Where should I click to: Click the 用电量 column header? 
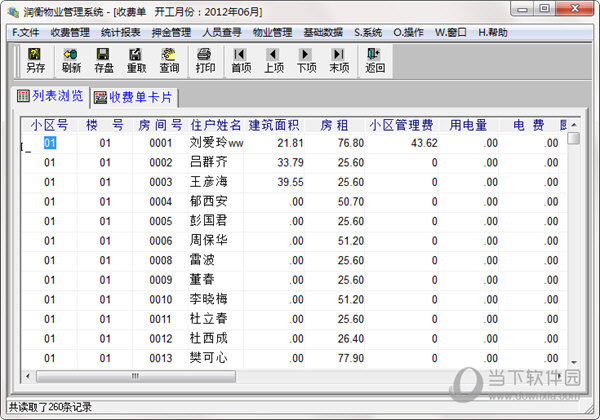click(x=468, y=125)
